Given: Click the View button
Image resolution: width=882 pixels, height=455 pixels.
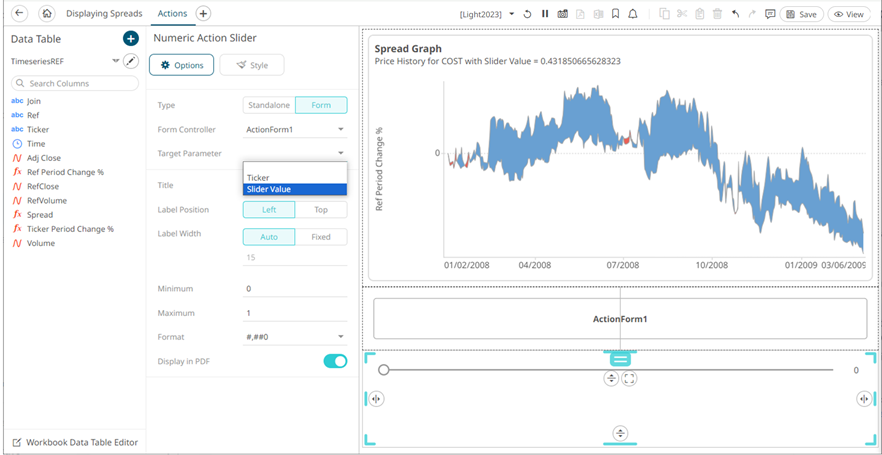Looking at the screenshot, I should point(849,14).
